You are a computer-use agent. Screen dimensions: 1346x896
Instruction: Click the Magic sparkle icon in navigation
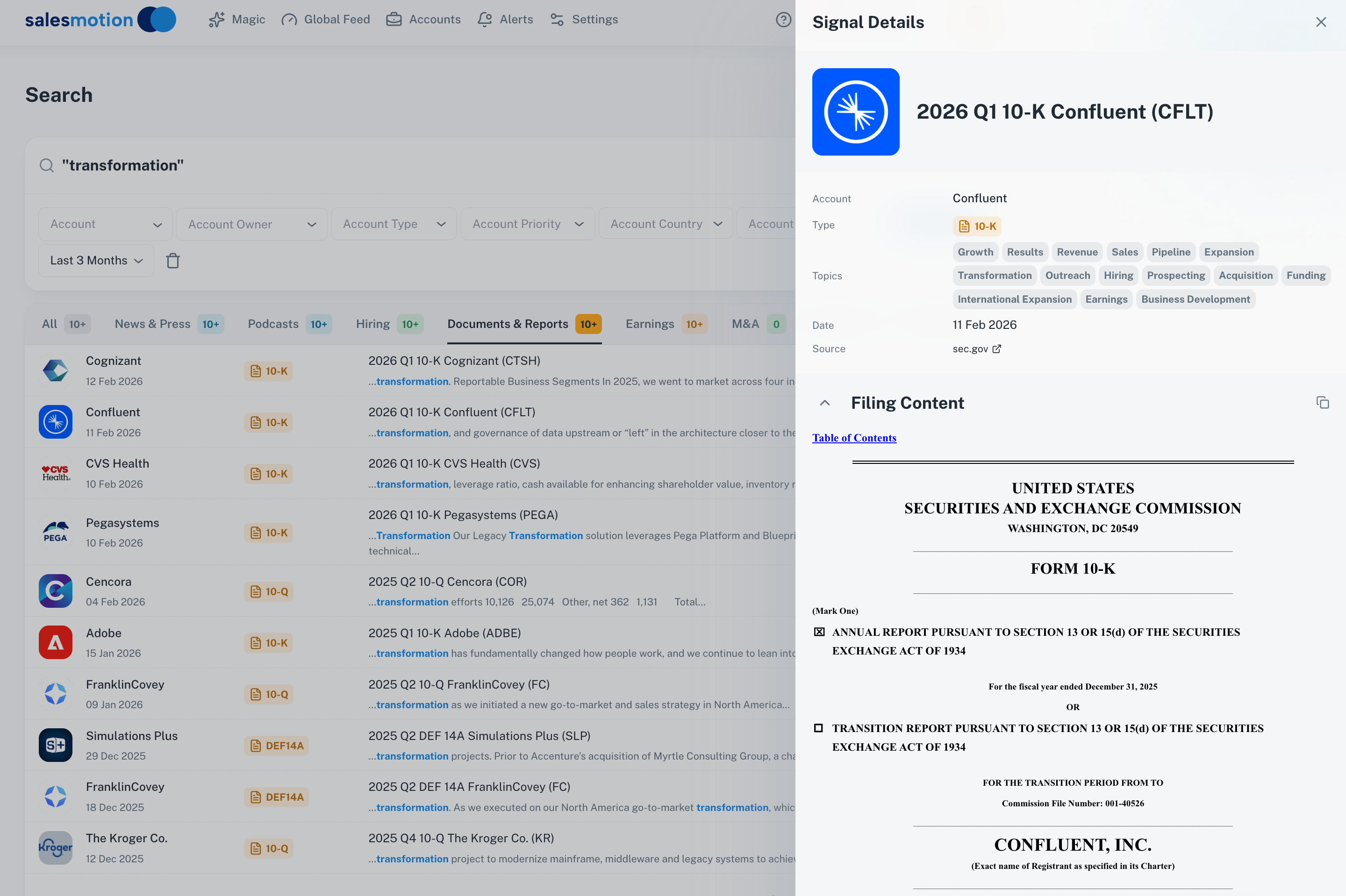click(216, 20)
